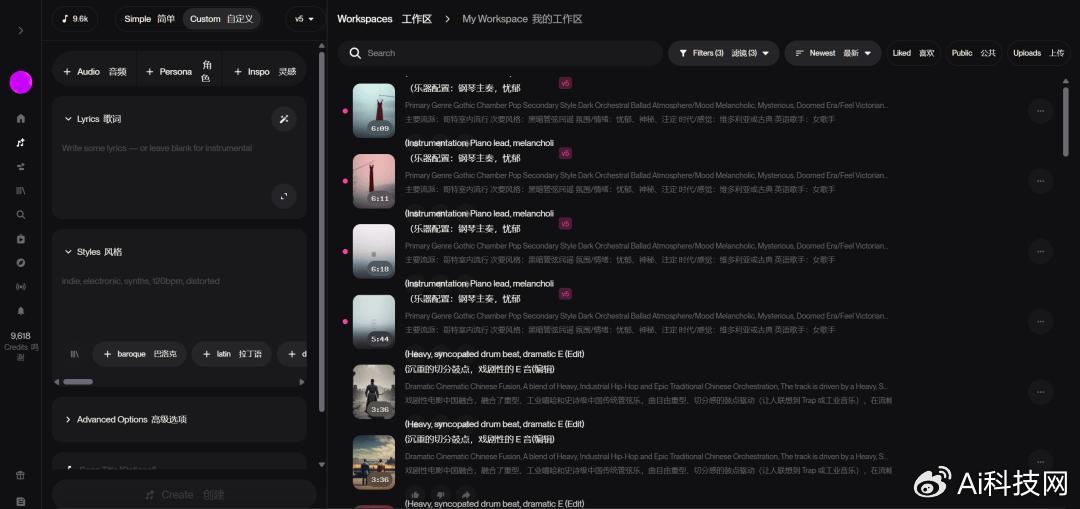This screenshot has width=1080, height=509.
Task: Click the 9.6k credits note button
Action: (x=74, y=19)
